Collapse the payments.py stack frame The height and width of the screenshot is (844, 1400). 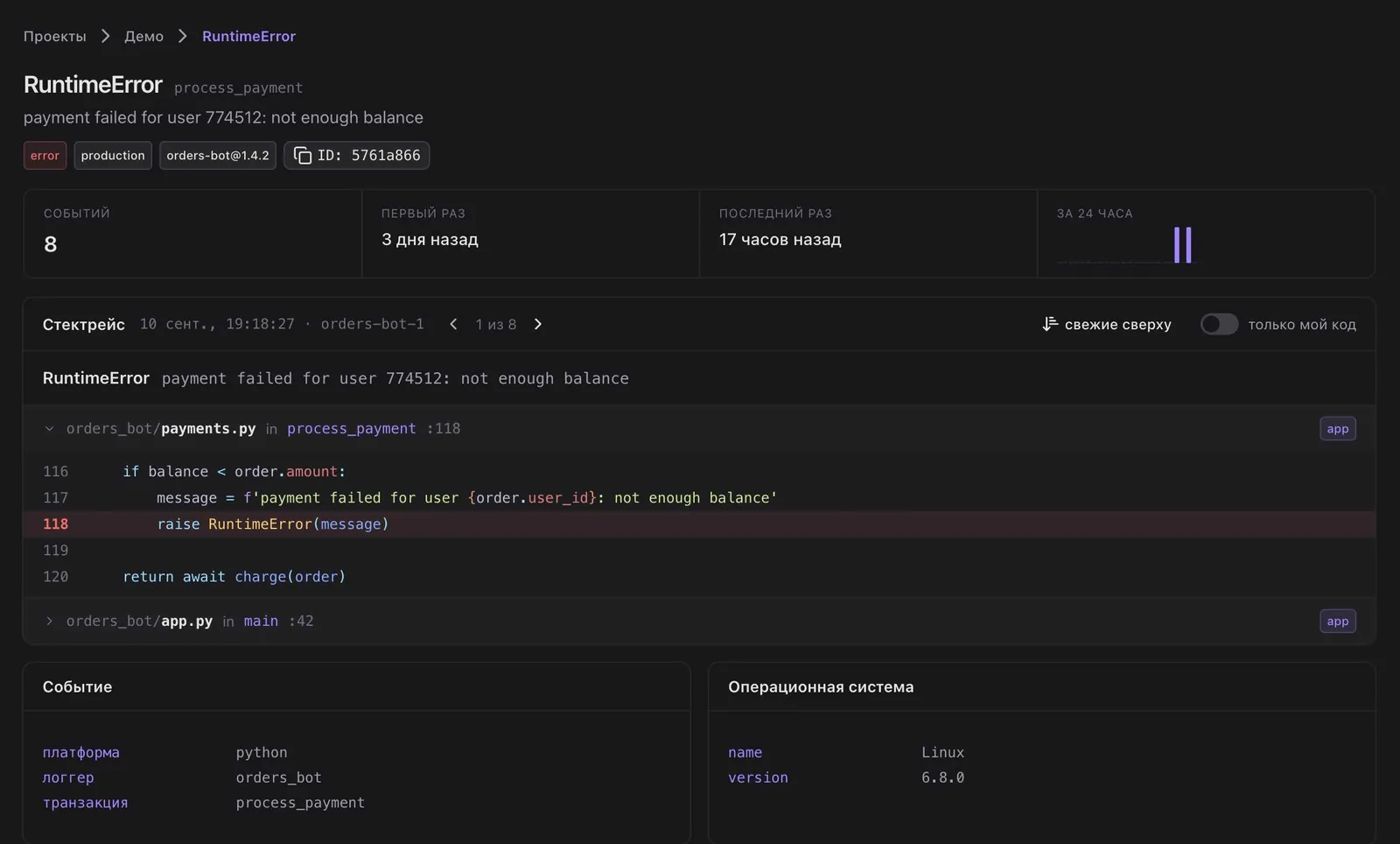click(x=49, y=428)
